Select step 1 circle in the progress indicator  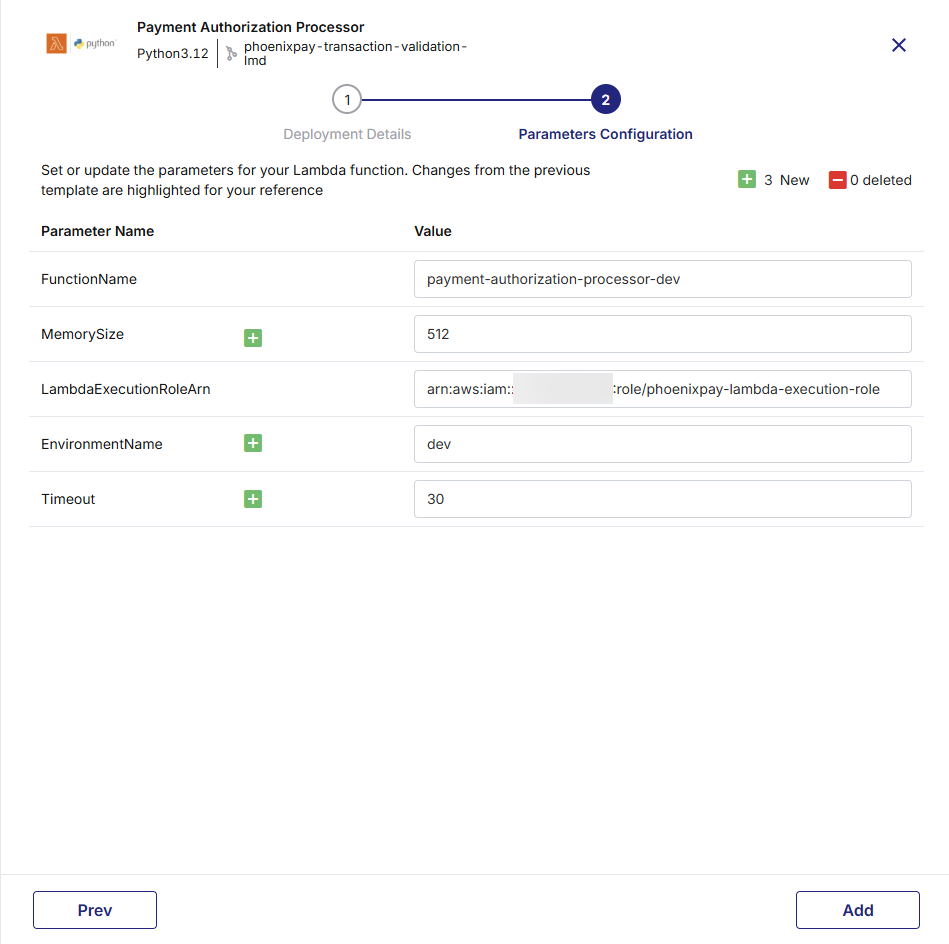(x=347, y=99)
